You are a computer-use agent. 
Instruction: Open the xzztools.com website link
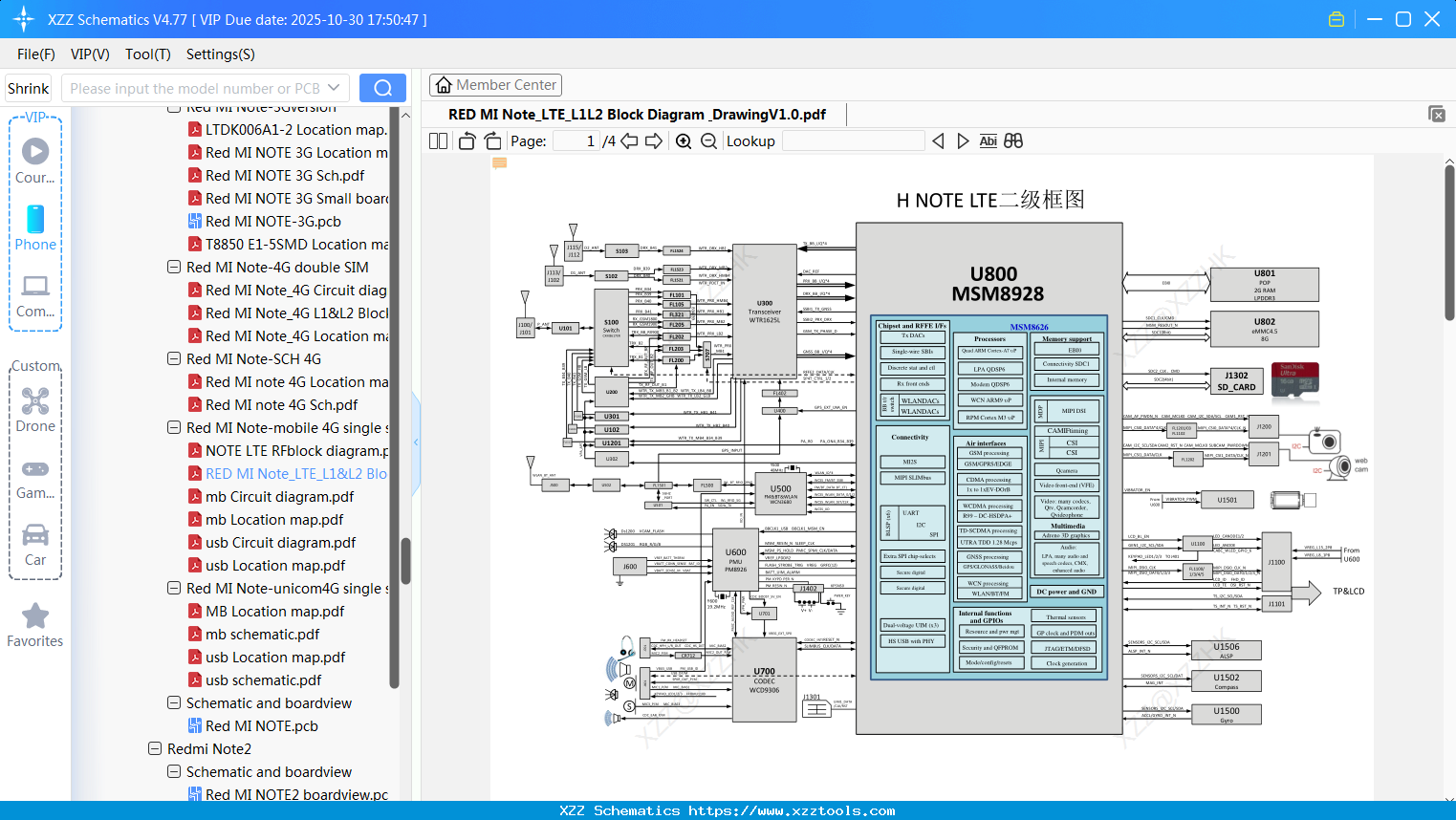pyautogui.click(x=792, y=810)
